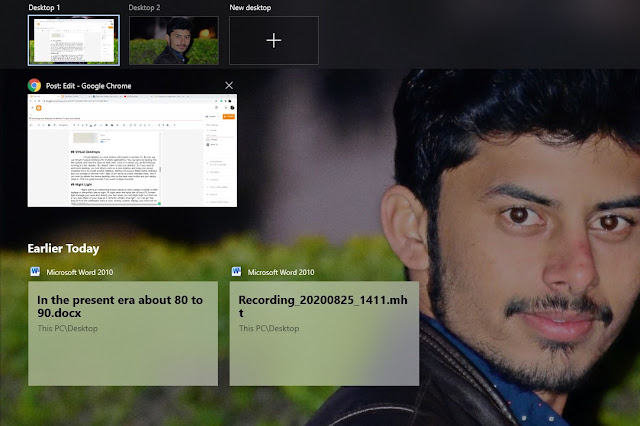Viewport: 640px width, 426px height.
Task: Click 'This PC\Desktop' under the 'In the present era' card
Action: (68, 328)
